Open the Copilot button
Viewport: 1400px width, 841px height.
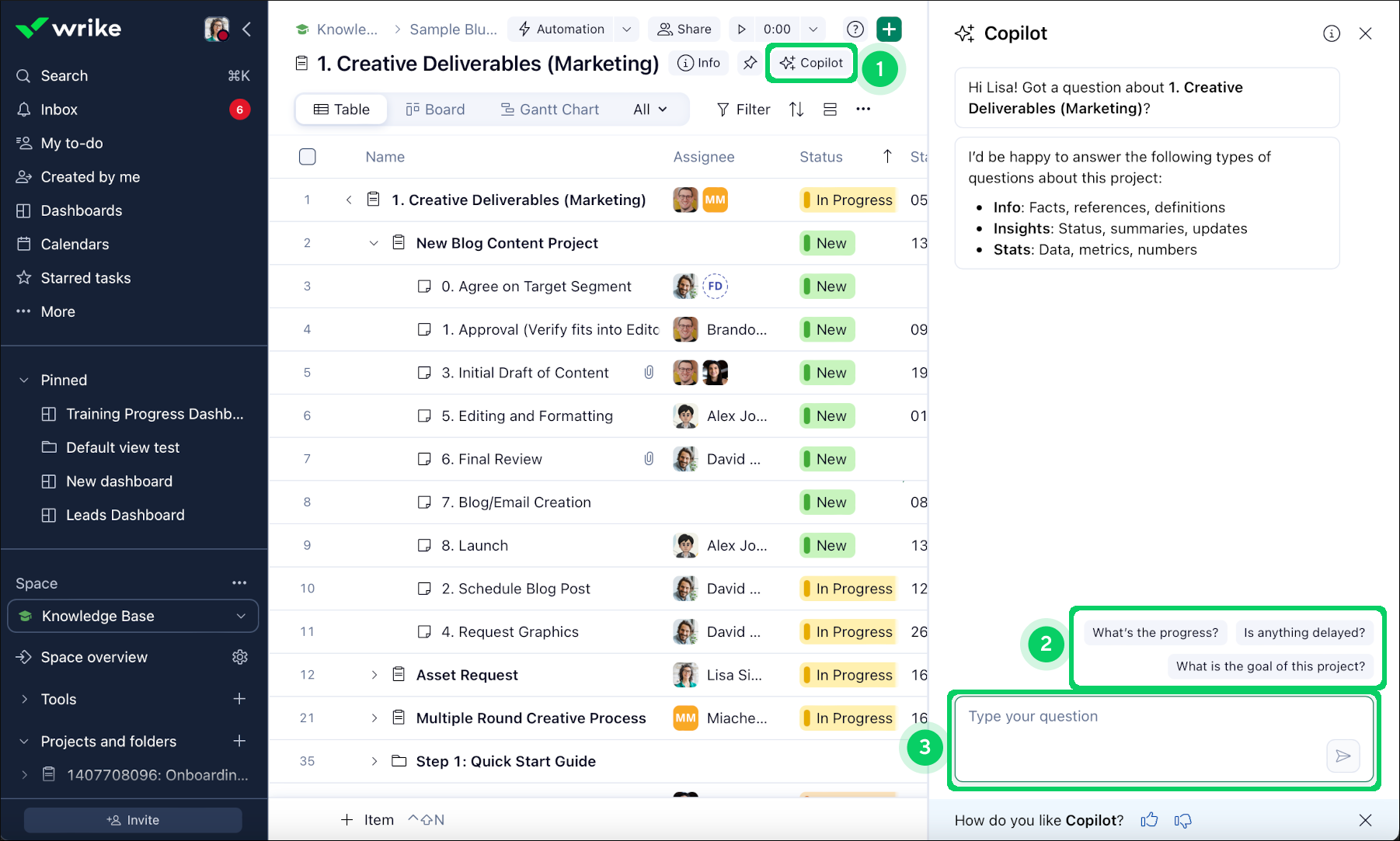click(x=812, y=63)
